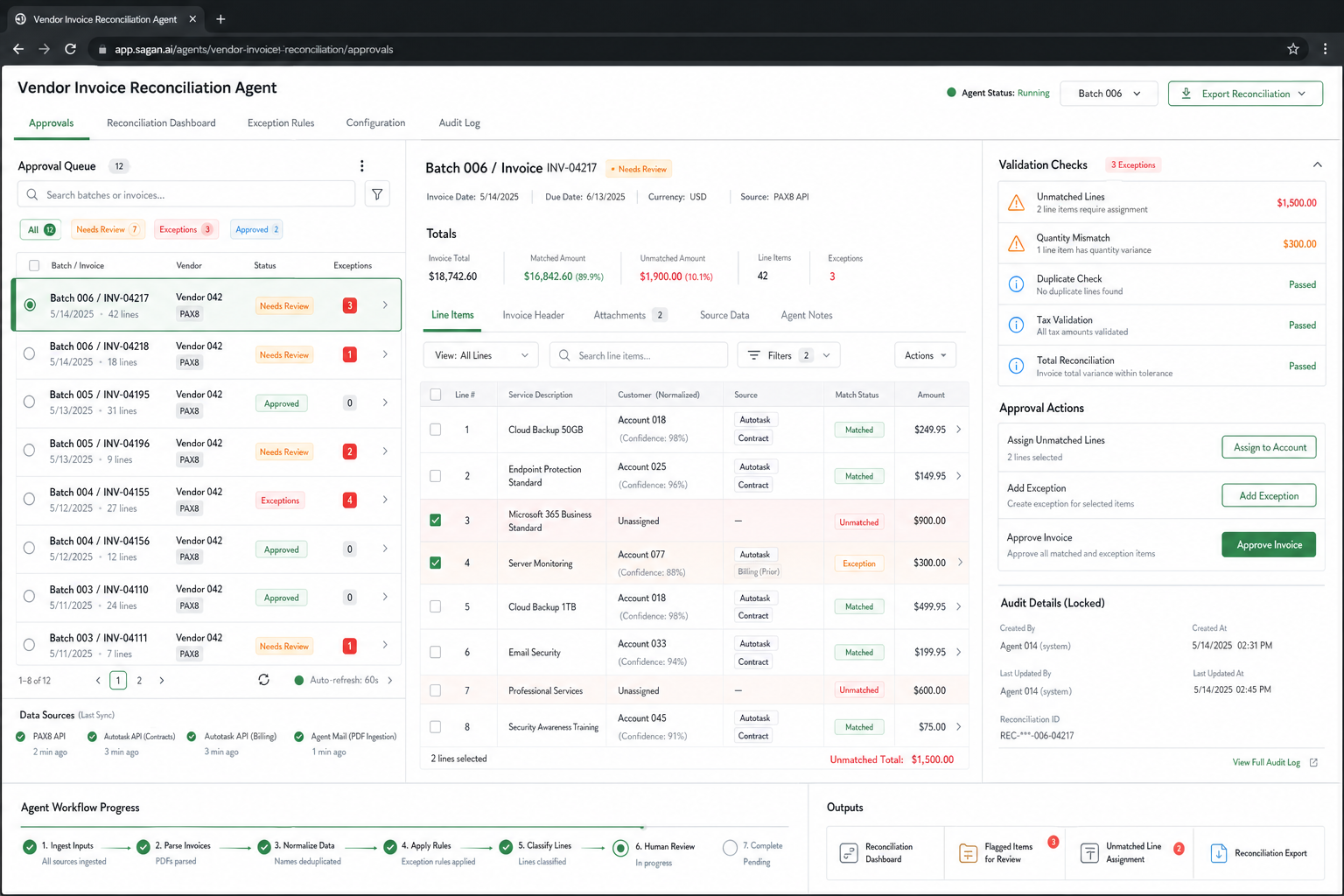This screenshot has width=1344, height=896.
Task: Click the magnifier icon in Search line items
Action: pos(564,355)
